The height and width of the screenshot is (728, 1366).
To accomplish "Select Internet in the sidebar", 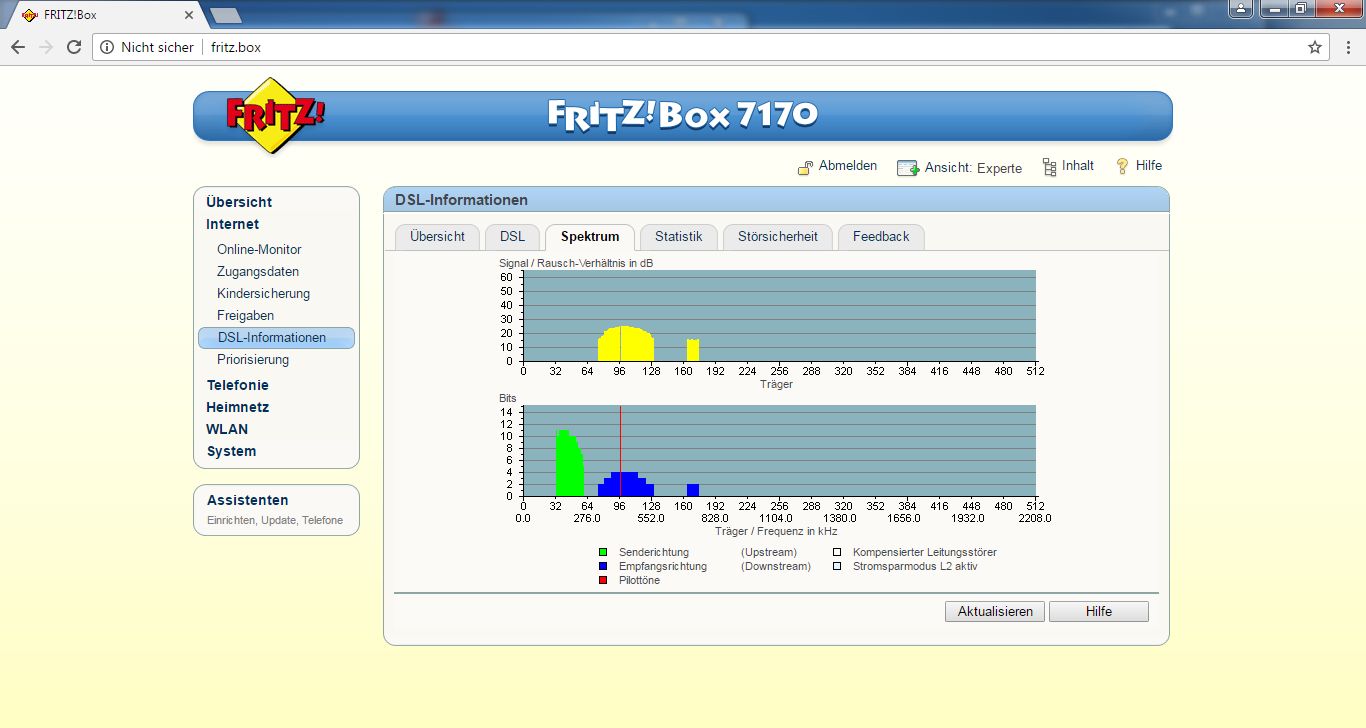I will [232, 224].
